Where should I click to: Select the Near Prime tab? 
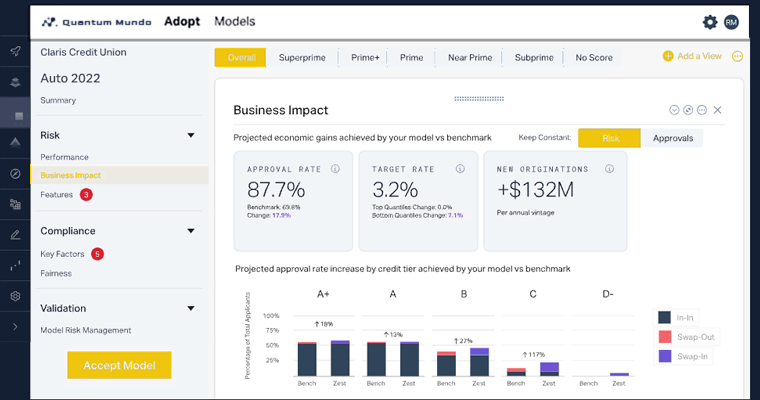coord(470,58)
